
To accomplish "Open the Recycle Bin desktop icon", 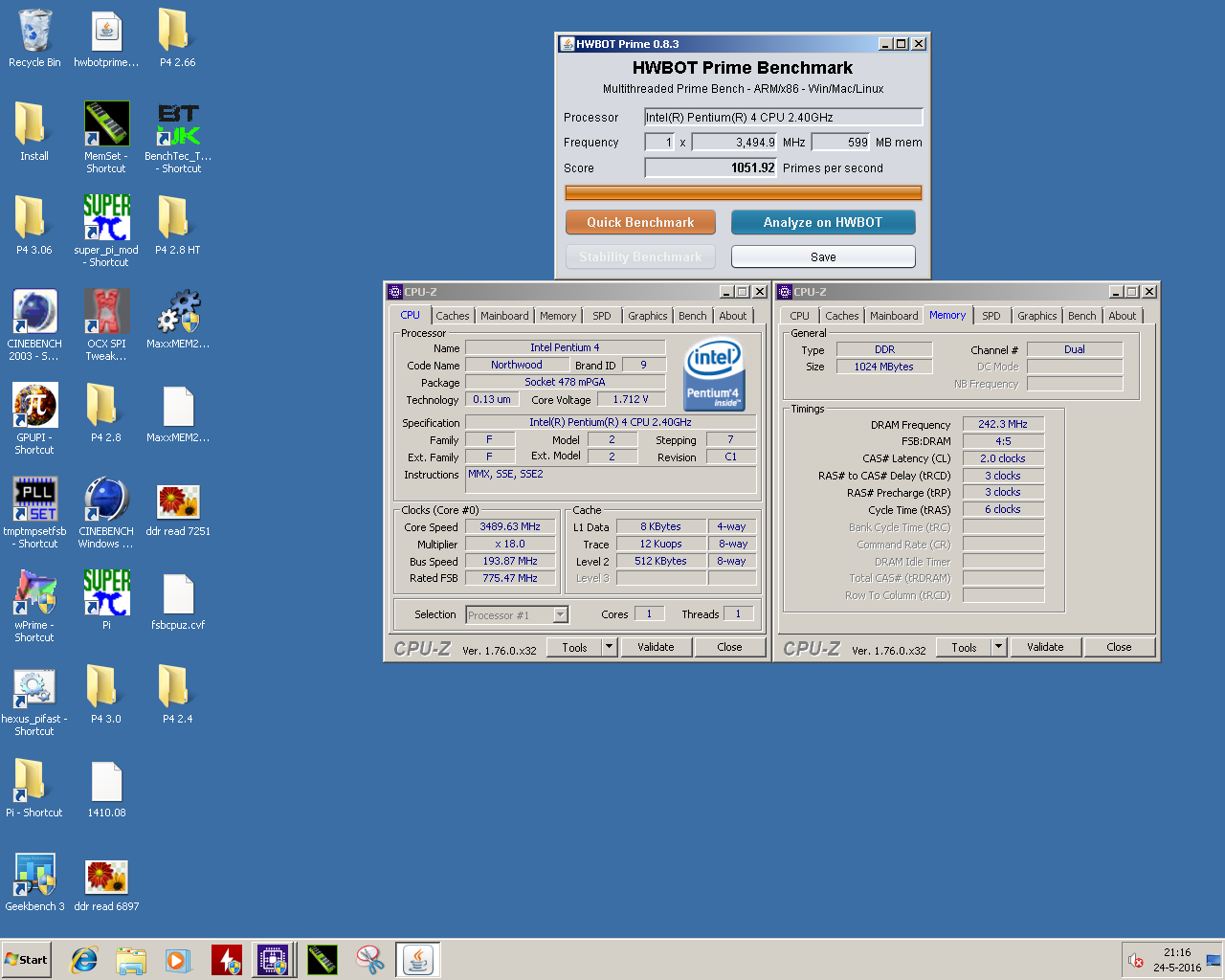I will (34, 38).
